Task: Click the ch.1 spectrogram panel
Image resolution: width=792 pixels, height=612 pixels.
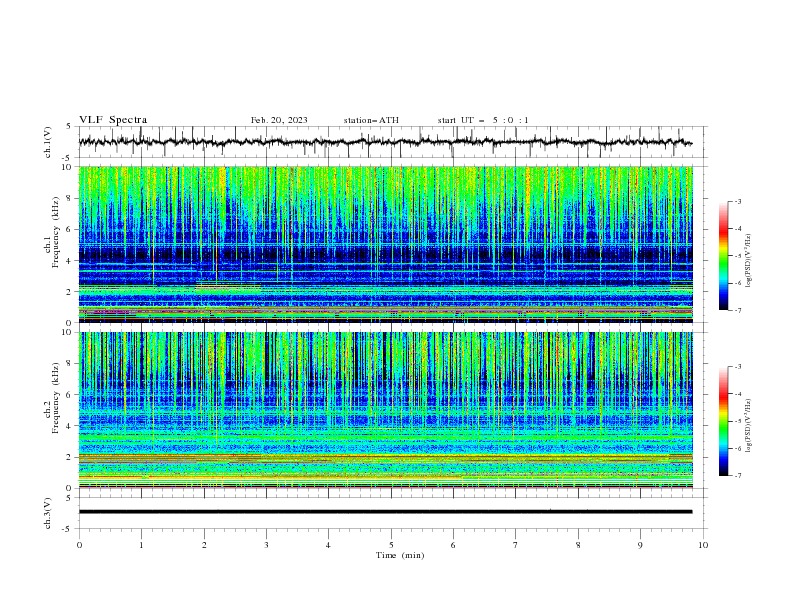Action: (x=385, y=244)
